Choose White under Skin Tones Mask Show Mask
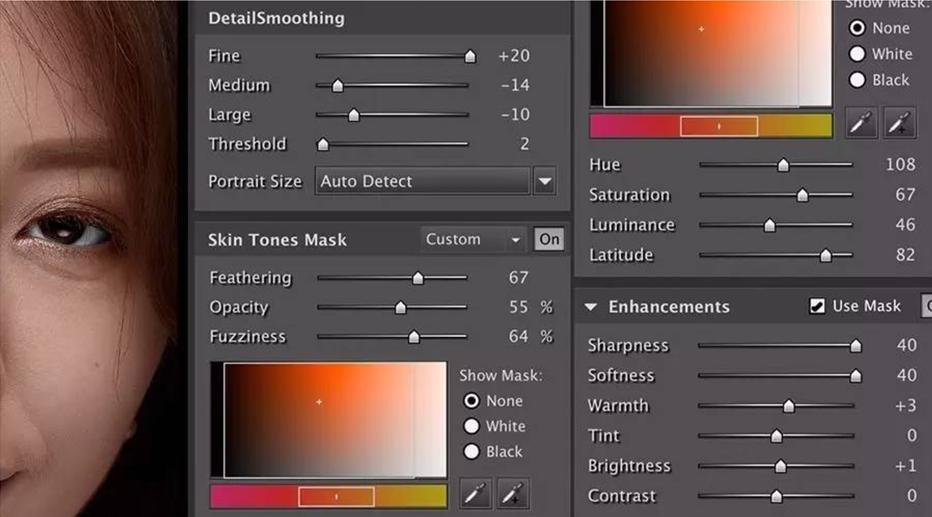 click(472, 426)
